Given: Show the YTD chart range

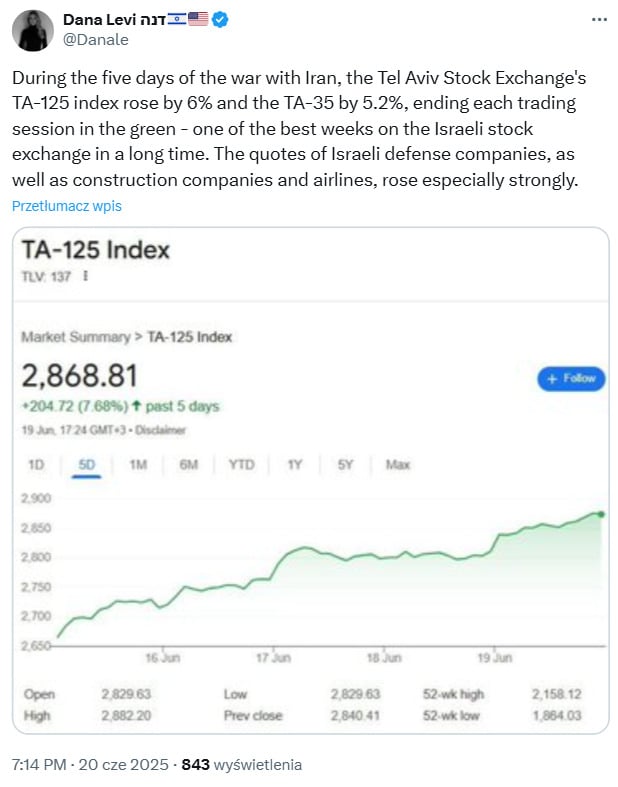Looking at the screenshot, I should coord(241,465).
